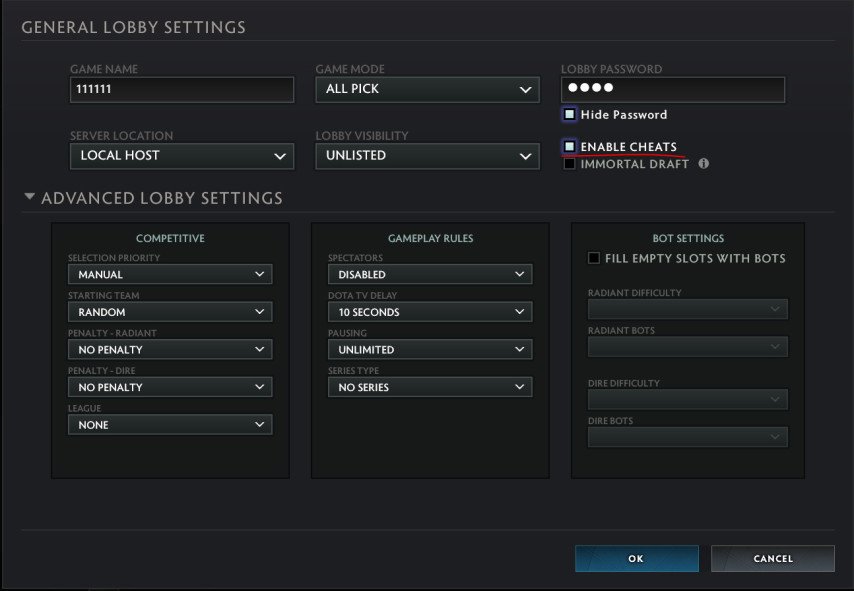The image size is (854, 591).
Task: Open the Server Location dropdown
Action: pos(181,156)
